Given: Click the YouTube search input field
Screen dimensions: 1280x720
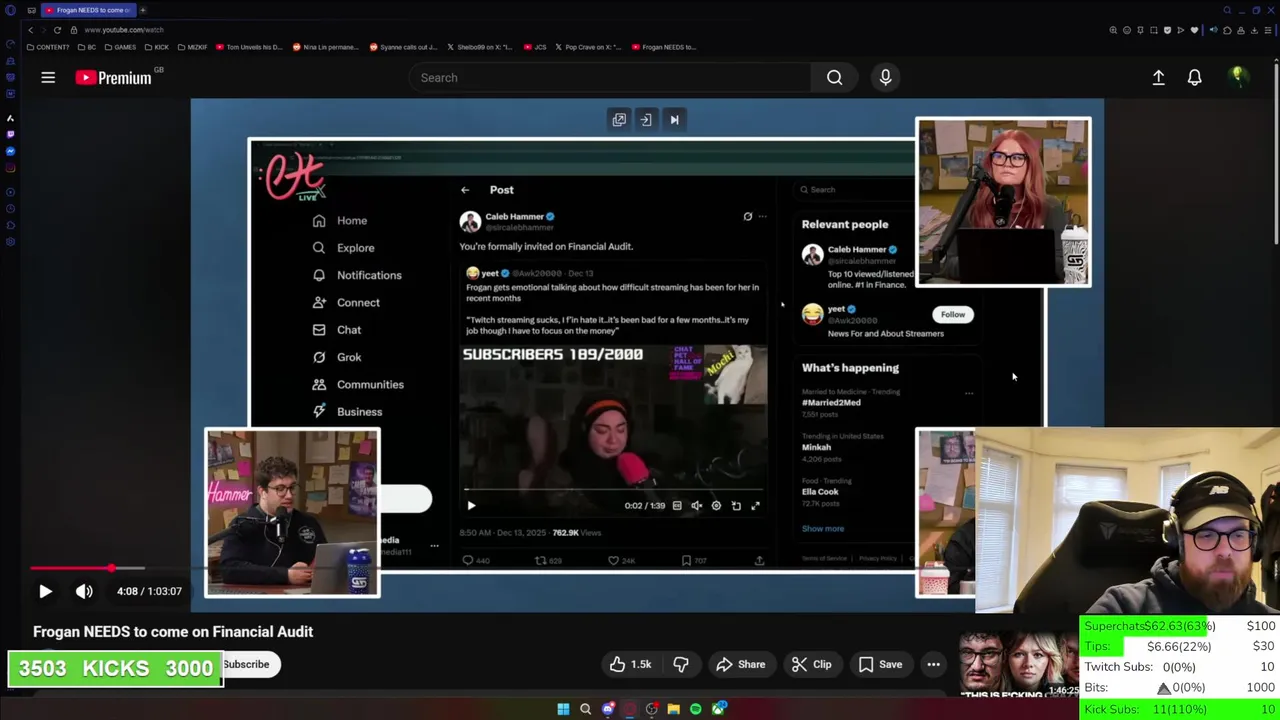Looking at the screenshot, I should (x=609, y=77).
